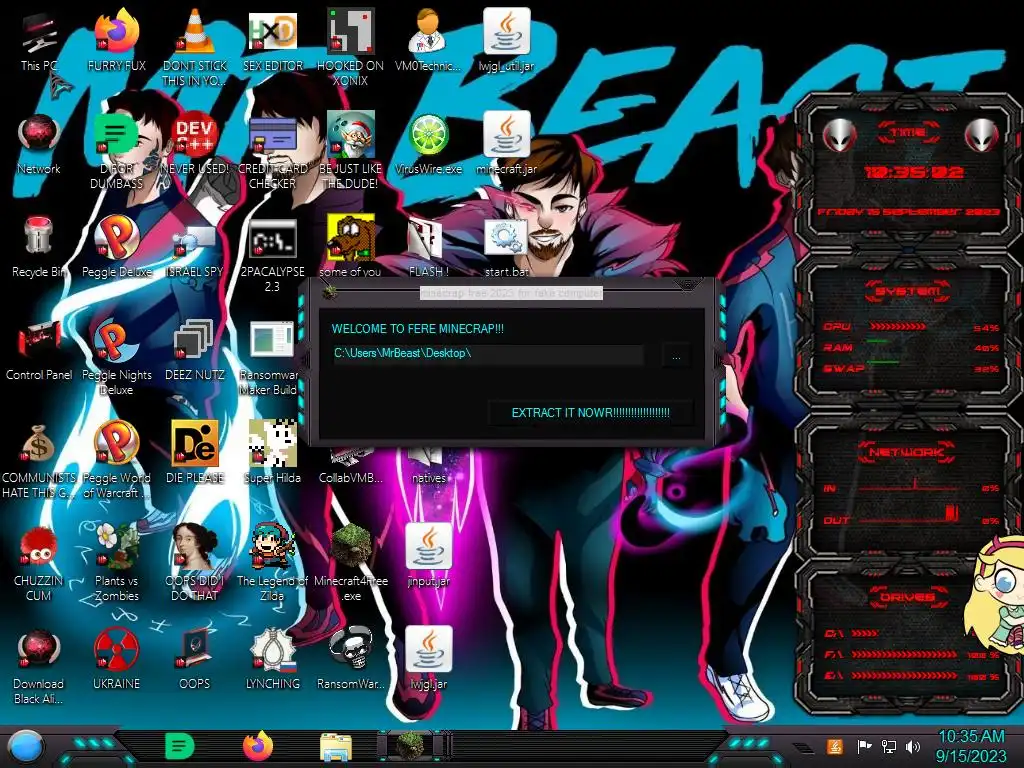Open the 2PACALYPSE 2.3 command prompt icon

coord(272,239)
